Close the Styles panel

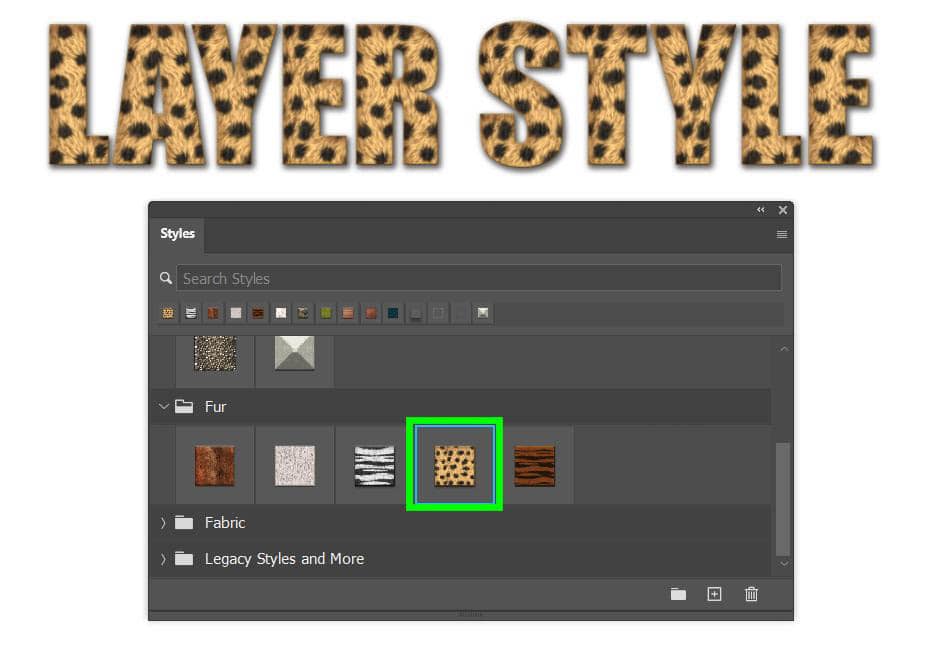[782, 210]
